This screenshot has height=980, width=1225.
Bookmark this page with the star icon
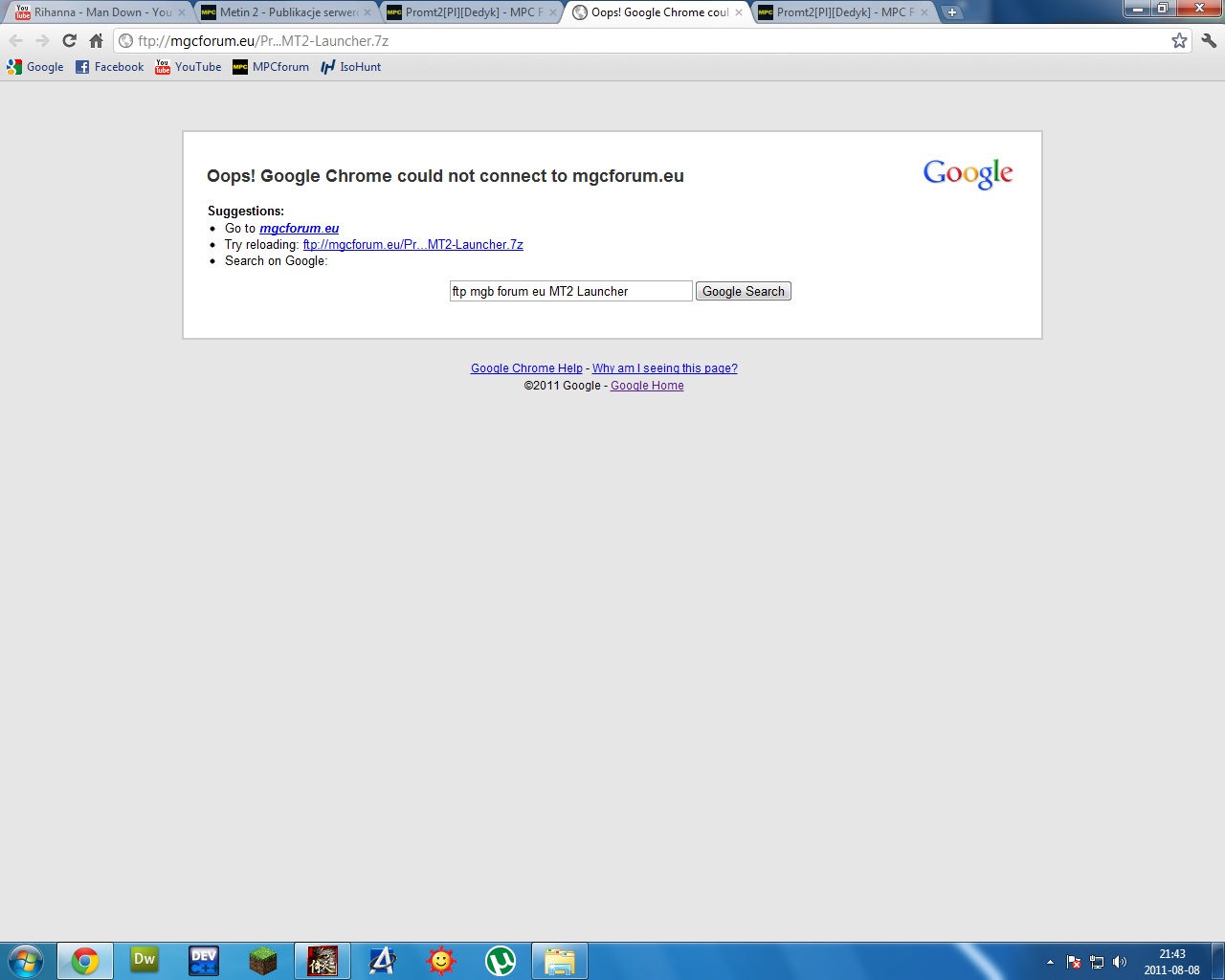click(1179, 40)
